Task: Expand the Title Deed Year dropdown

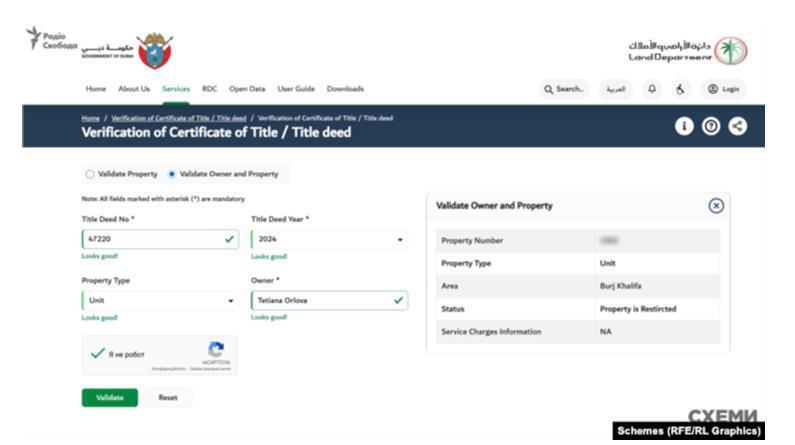Action: click(x=329, y=240)
